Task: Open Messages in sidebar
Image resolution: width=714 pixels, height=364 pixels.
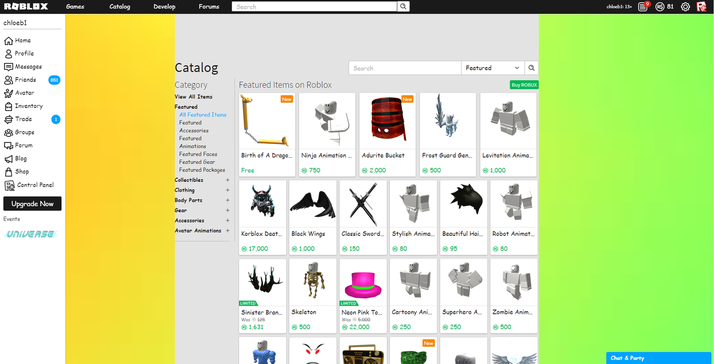Action: coord(23,67)
